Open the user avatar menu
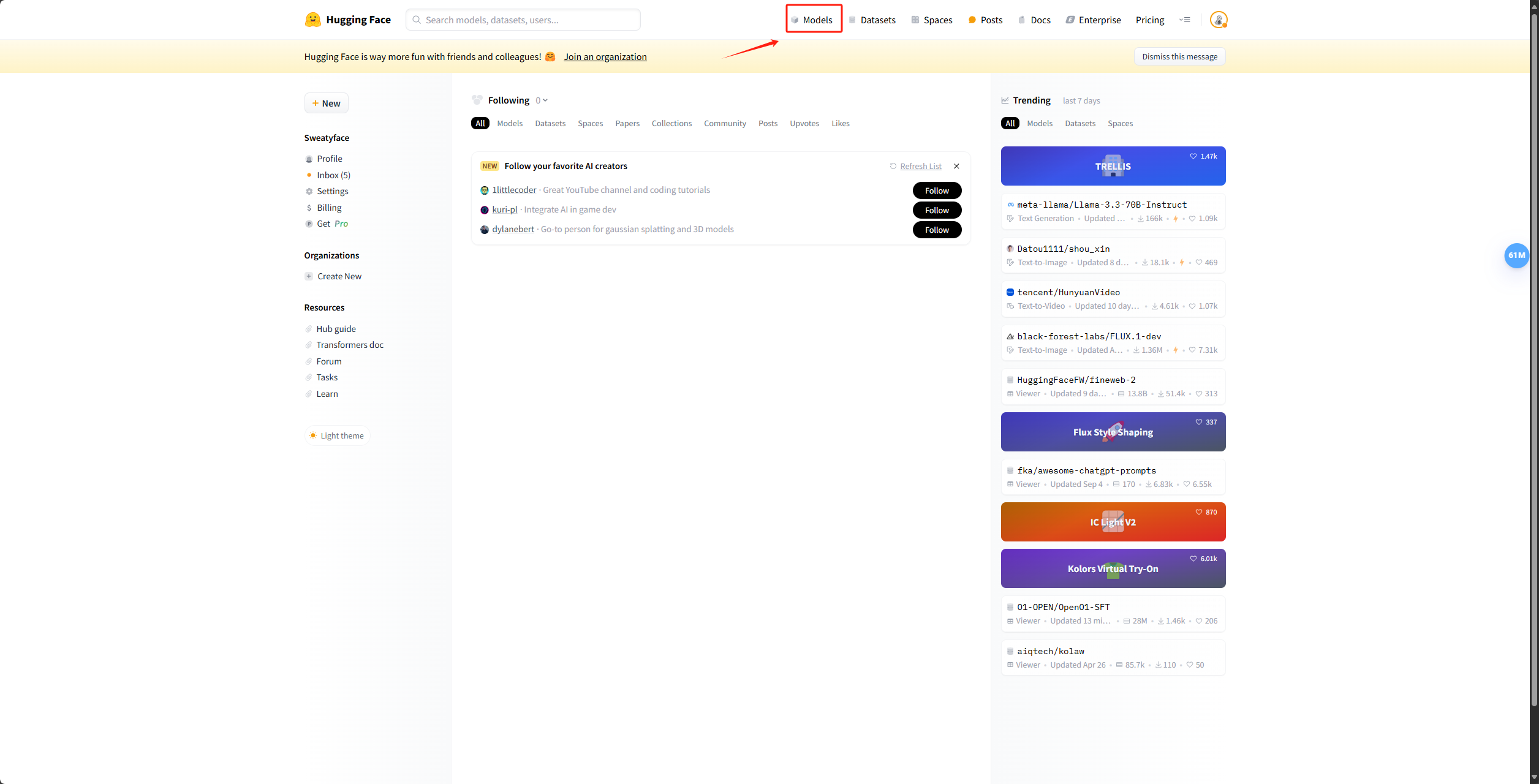Viewport: 1539px width, 784px height. point(1218,20)
